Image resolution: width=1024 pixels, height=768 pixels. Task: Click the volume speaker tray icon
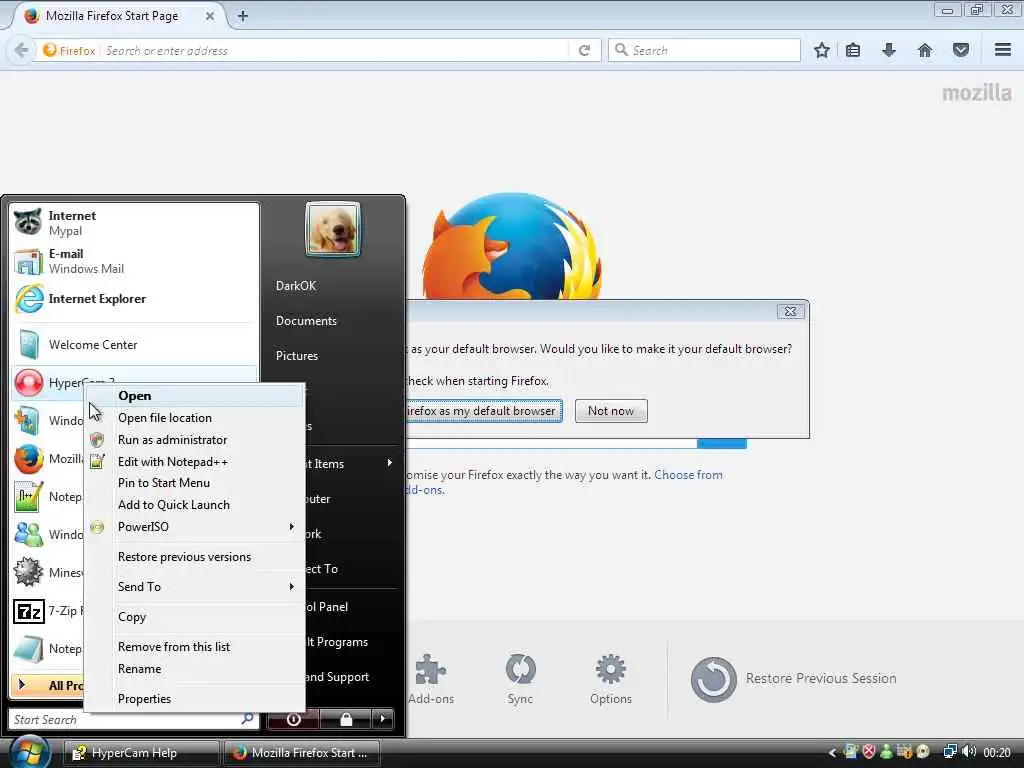pyautogui.click(x=969, y=752)
